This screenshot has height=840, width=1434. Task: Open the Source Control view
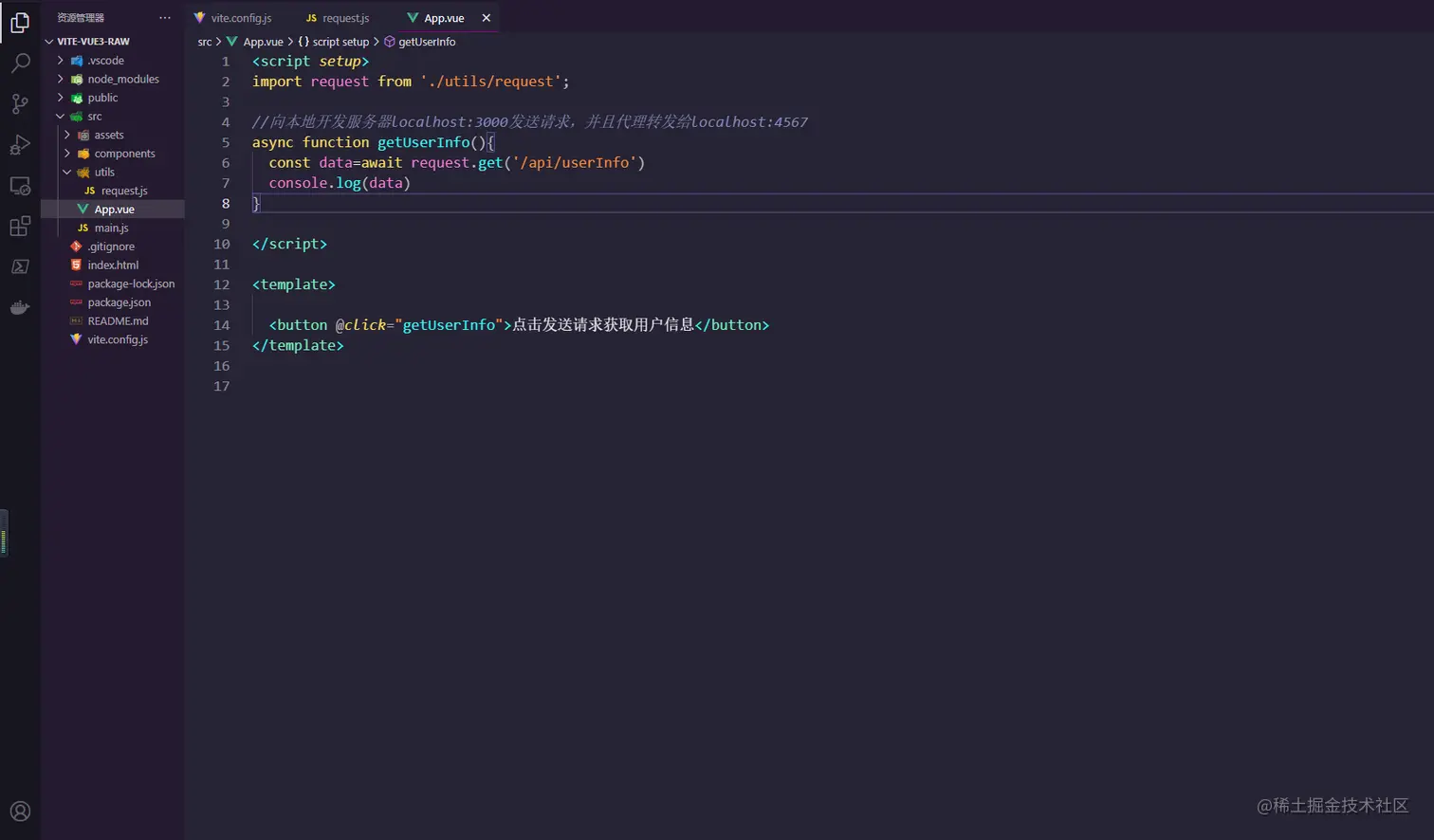coord(20,104)
